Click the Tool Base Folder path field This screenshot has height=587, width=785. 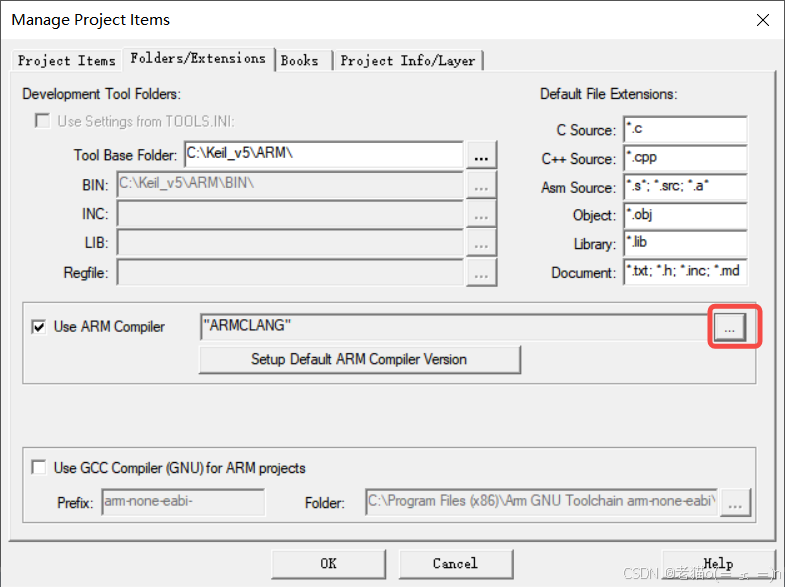click(x=324, y=154)
